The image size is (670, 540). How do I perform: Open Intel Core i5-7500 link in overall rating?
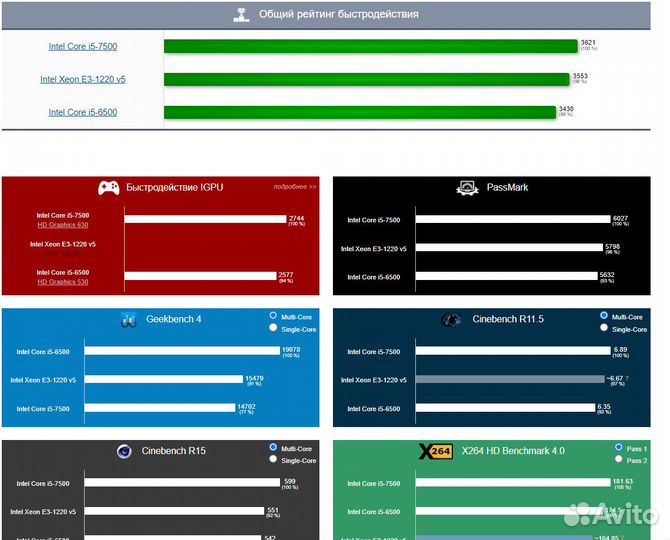(x=82, y=46)
